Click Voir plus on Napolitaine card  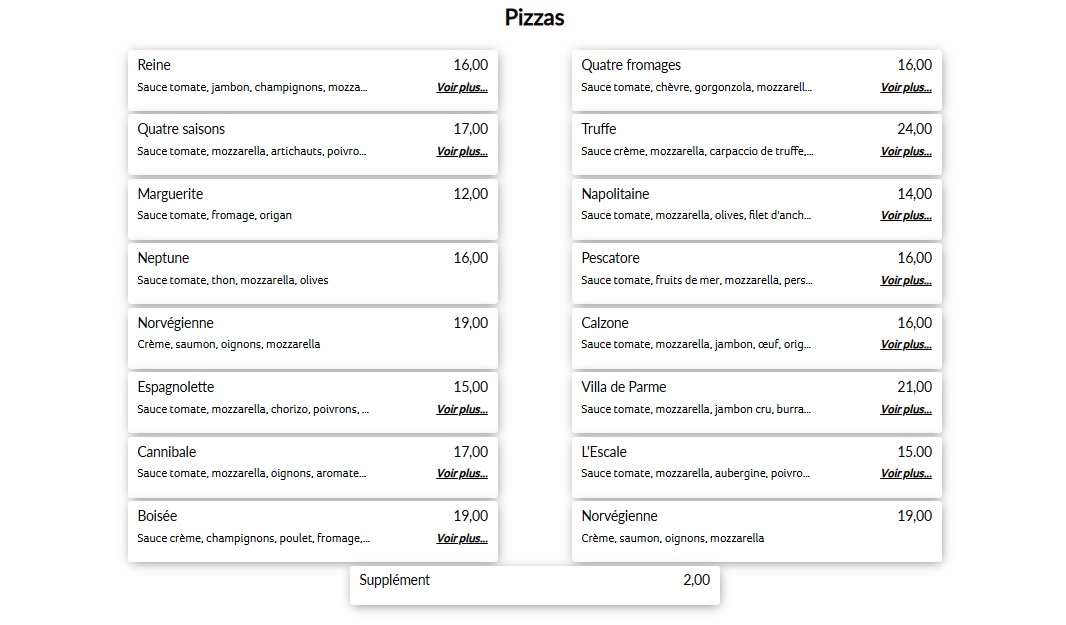(x=906, y=215)
